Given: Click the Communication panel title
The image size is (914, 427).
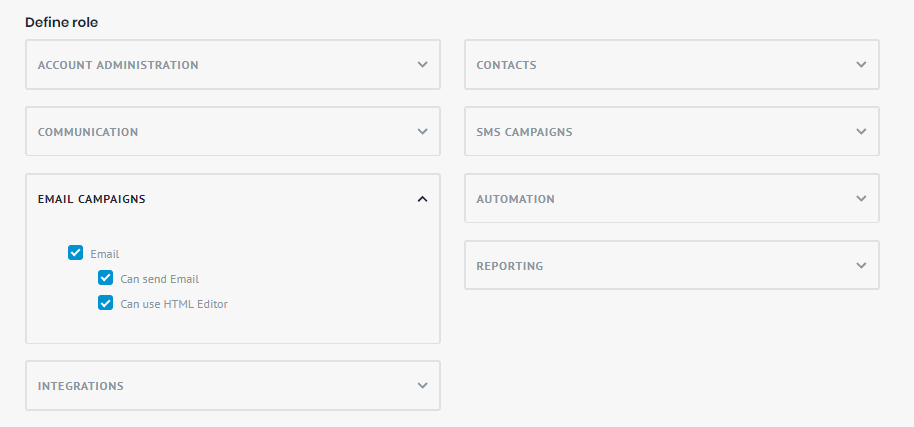Looking at the screenshot, I should pyautogui.click(x=88, y=132).
